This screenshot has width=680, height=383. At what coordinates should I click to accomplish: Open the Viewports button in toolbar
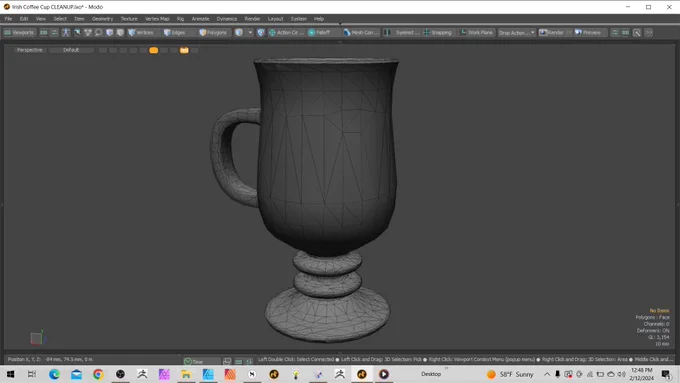click(x=19, y=33)
